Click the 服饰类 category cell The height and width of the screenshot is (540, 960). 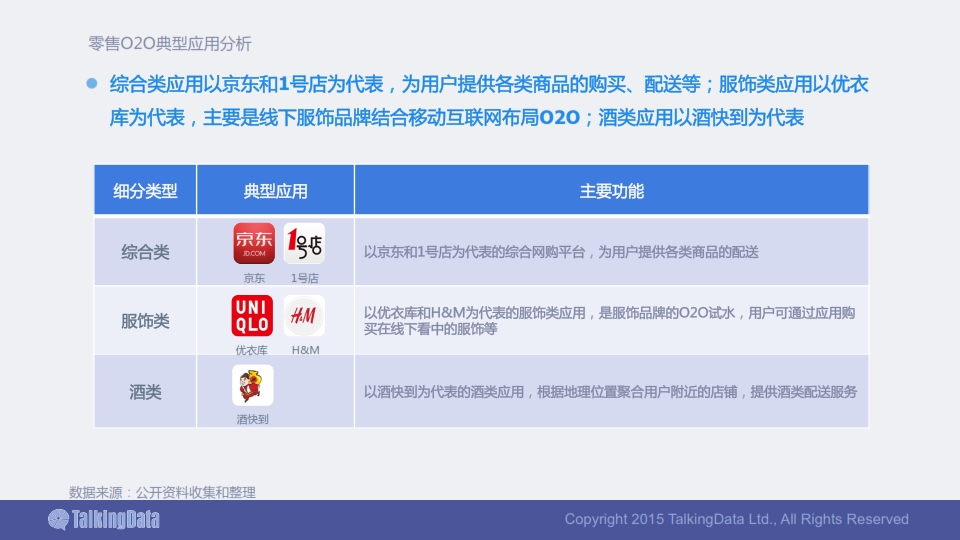click(145, 321)
